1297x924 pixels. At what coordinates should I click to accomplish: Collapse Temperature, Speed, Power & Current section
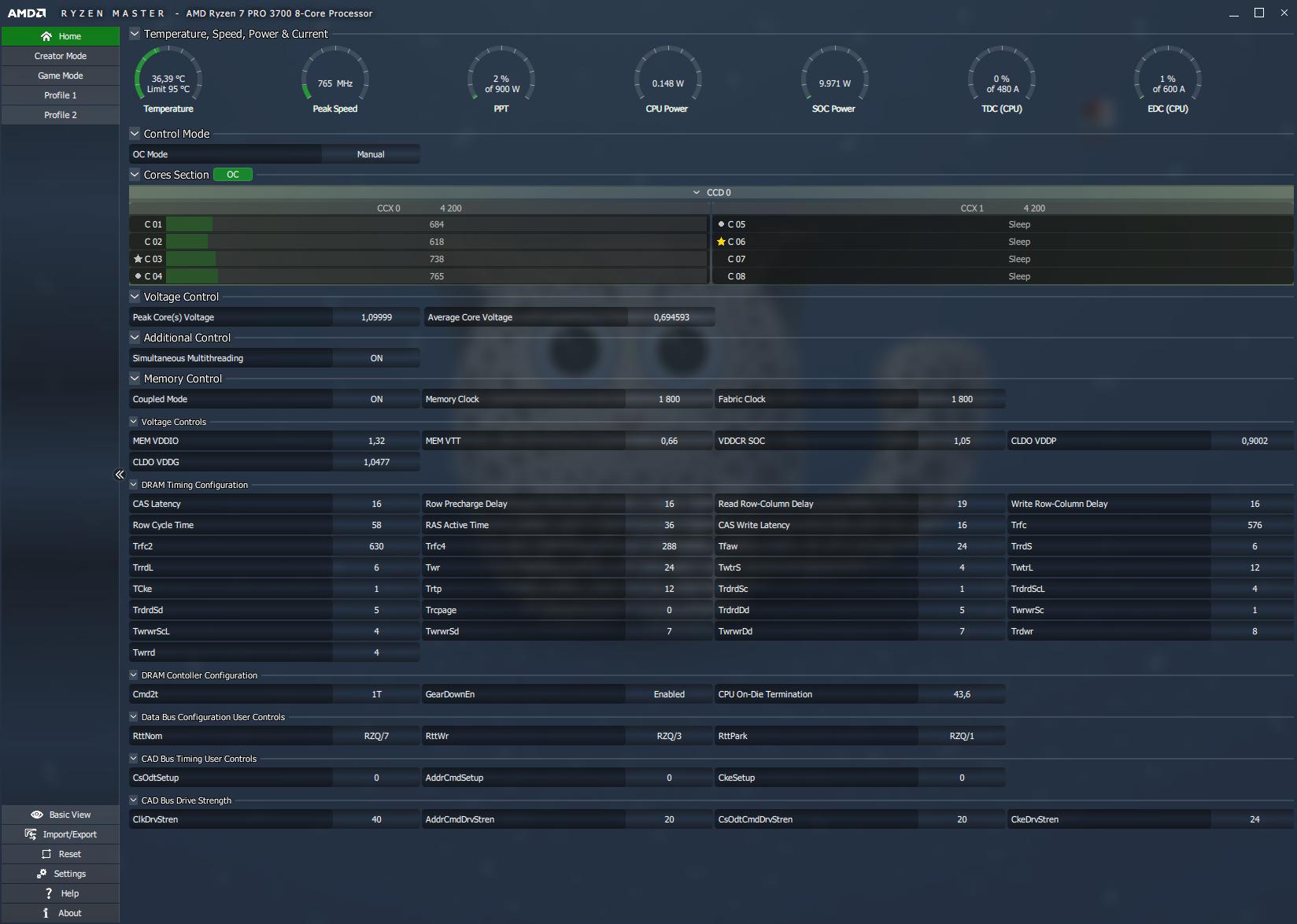tap(135, 34)
